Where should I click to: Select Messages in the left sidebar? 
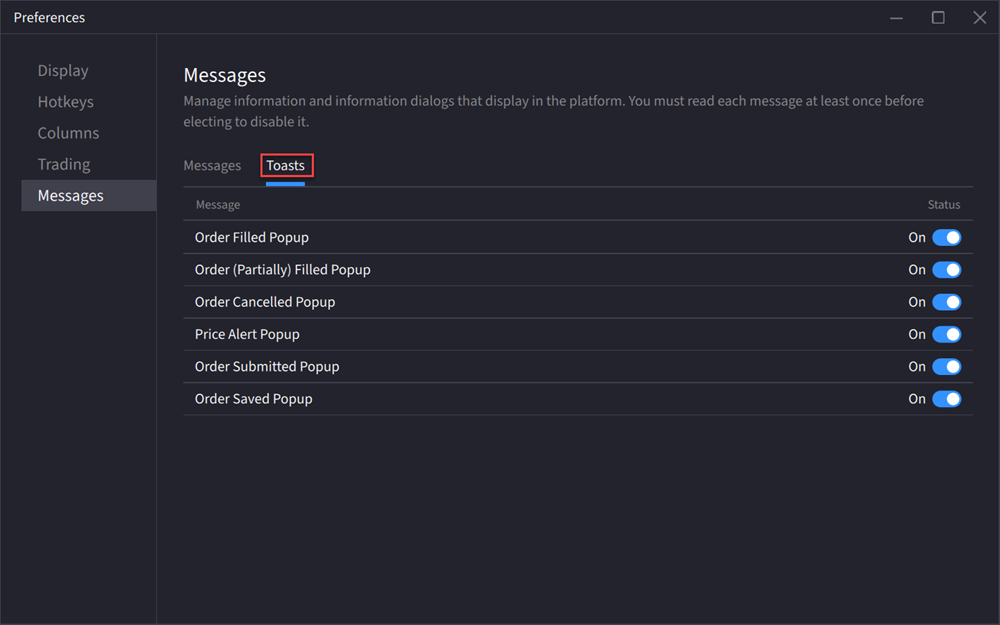click(70, 196)
